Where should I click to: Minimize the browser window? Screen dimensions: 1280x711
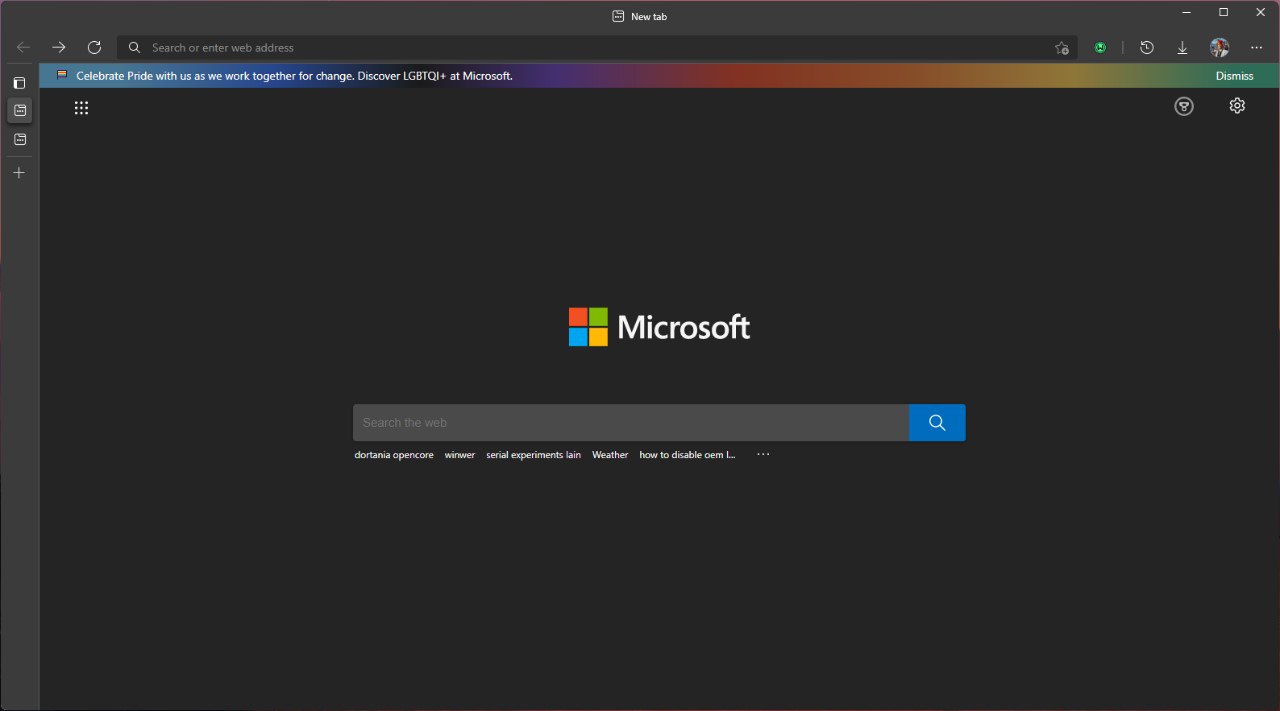tap(1187, 12)
